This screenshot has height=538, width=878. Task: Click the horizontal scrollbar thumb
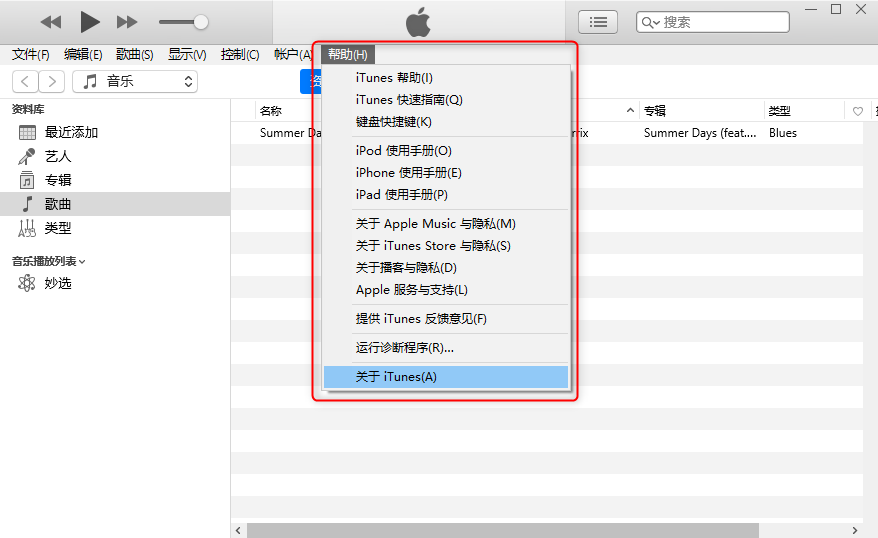tap(503, 530)
